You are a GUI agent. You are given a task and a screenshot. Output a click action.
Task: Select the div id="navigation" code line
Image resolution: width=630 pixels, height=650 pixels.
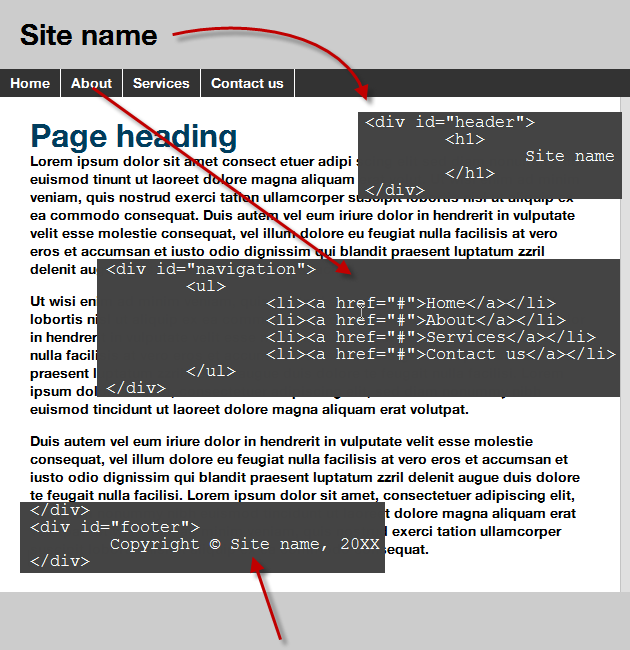pyautogui.click(x=210, y=269)
